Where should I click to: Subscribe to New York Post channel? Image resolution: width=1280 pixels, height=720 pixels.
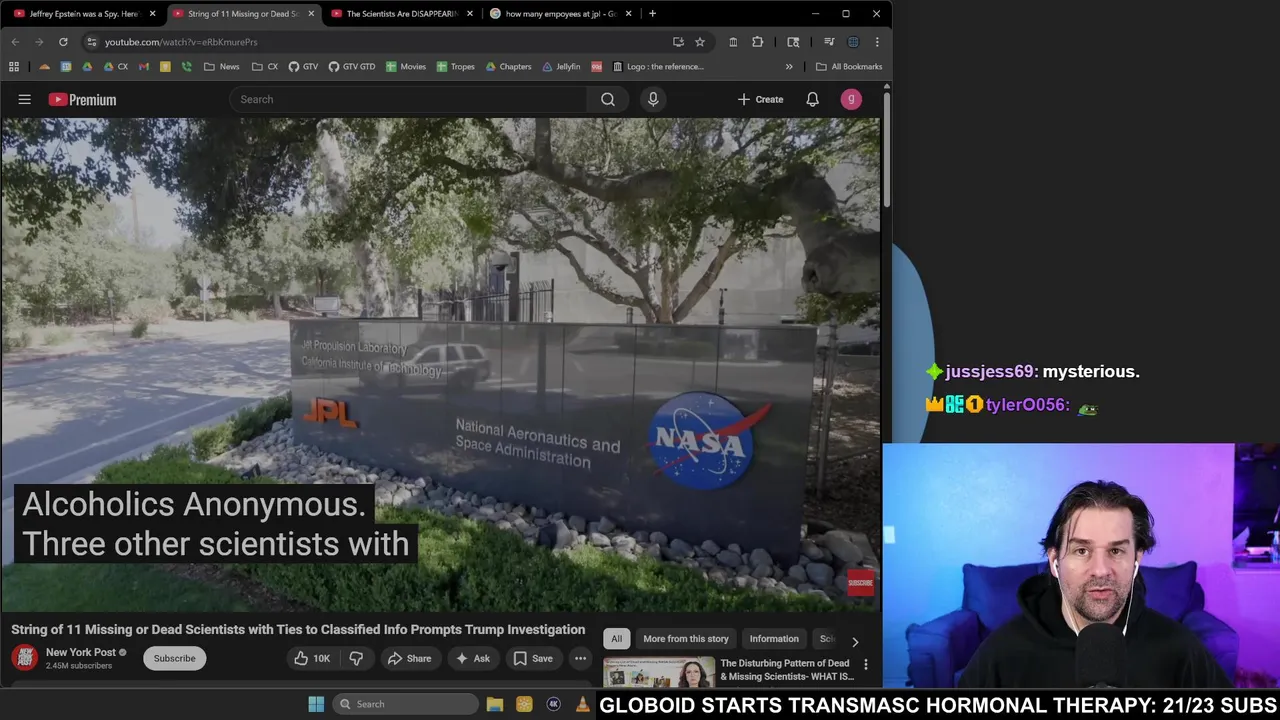pyautogui.click(x=174, y=658)
